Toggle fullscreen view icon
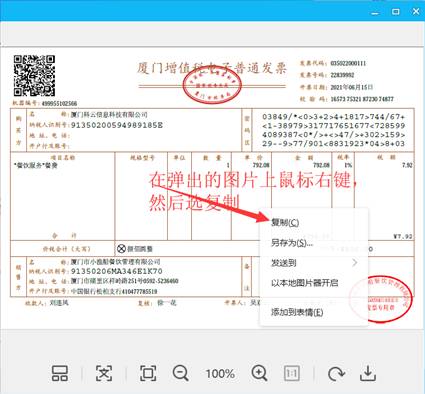 148,373
